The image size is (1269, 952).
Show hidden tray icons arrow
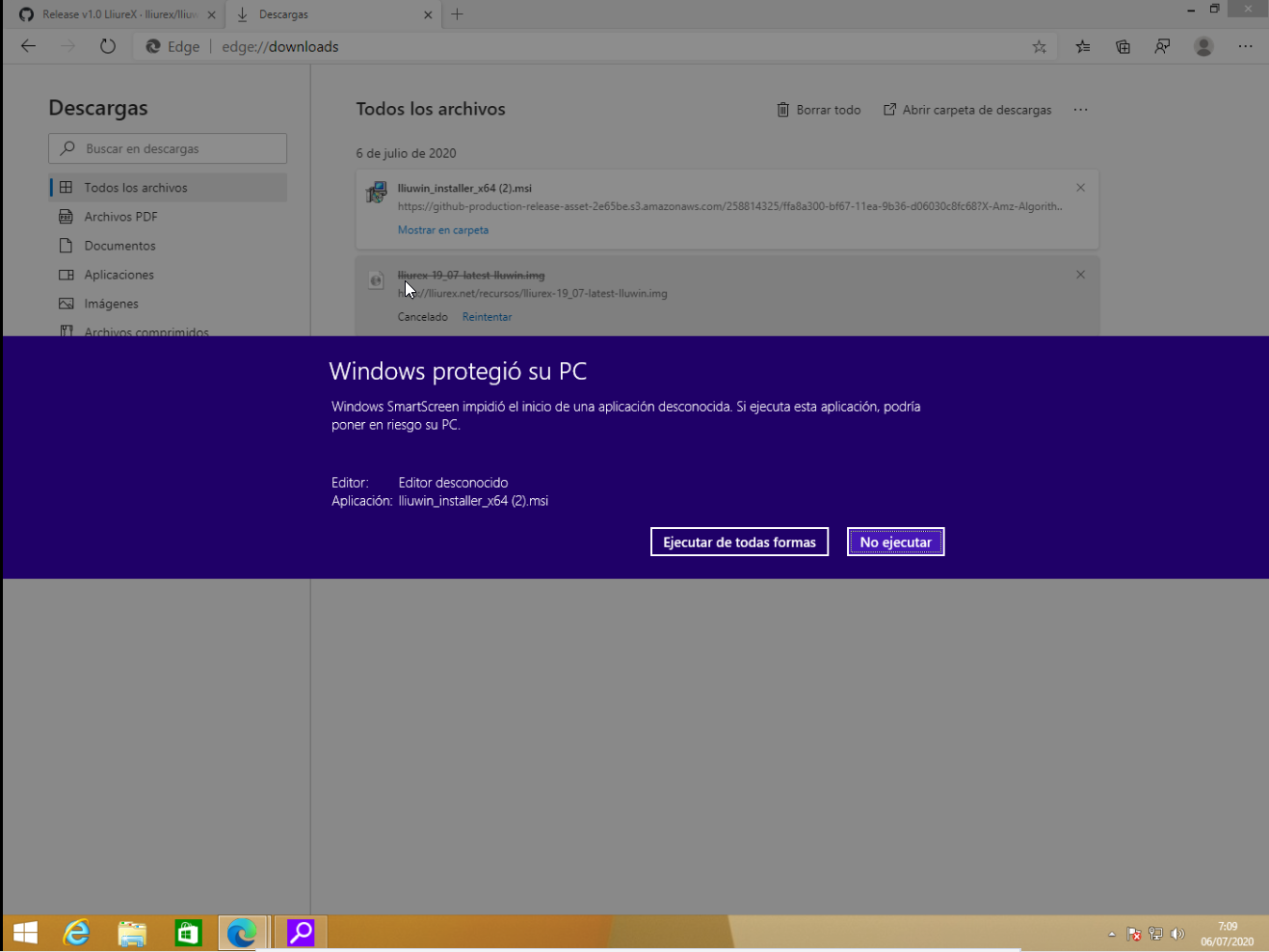[1111, 934]
